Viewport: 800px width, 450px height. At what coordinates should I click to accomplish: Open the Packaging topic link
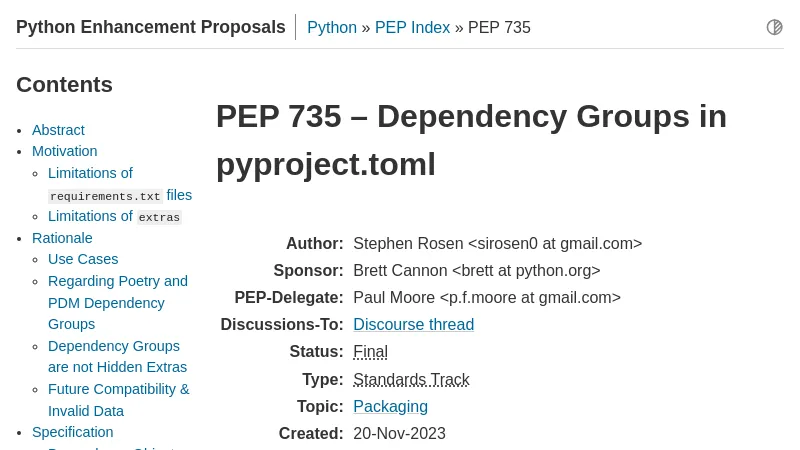click(x=390, y=406)
